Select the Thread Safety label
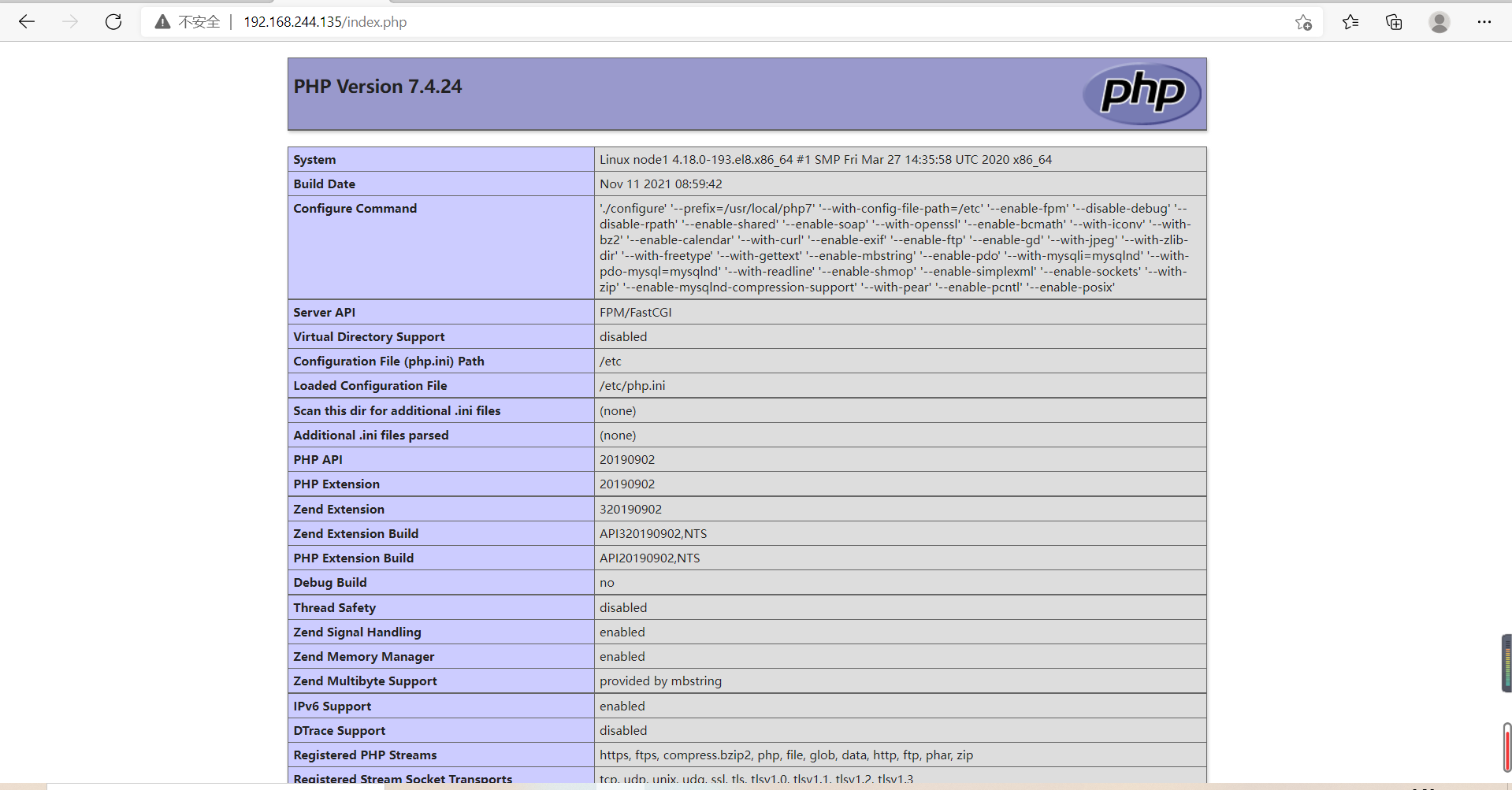1512x790 pixels. 334,607
